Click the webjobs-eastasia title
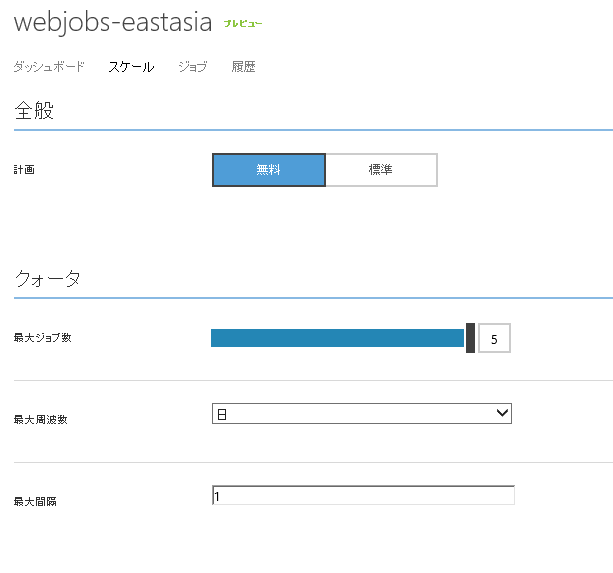Image resolution: width=613 pixels, height=573 pixels. tap(114, 24)
